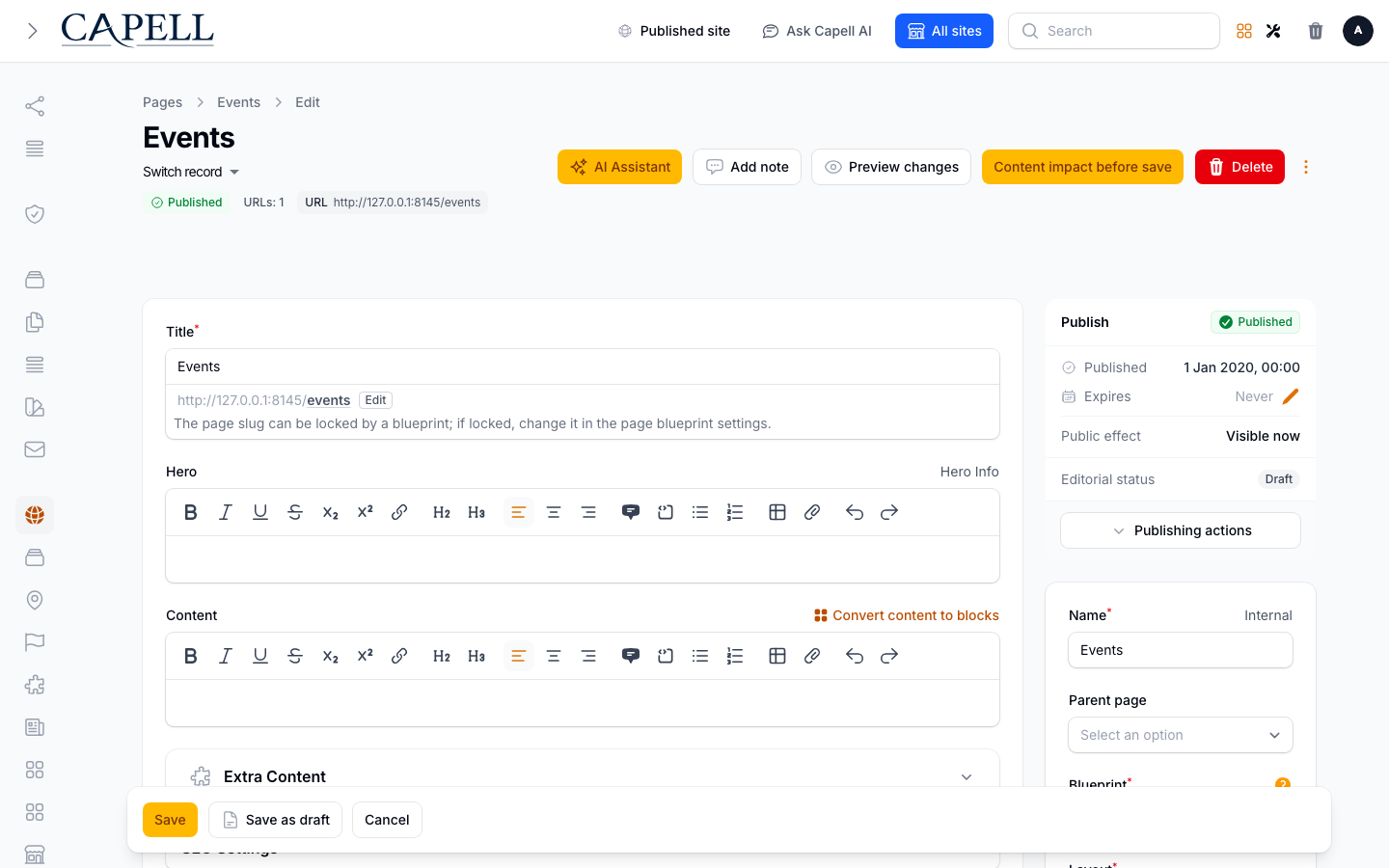Focus the Title input field
Image resolution: width=1389 pixels, height=868 pixels.
point(583,366)
